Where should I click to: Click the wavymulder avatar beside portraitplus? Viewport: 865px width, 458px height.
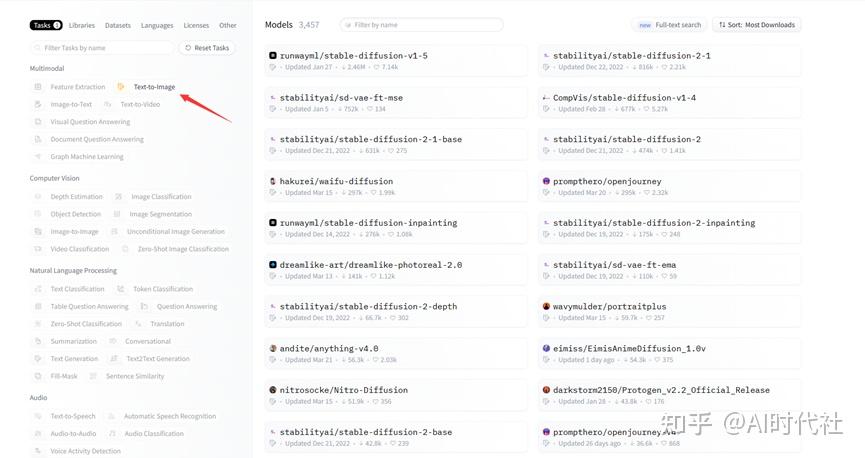pyautogui.click(x=546, y=306)
